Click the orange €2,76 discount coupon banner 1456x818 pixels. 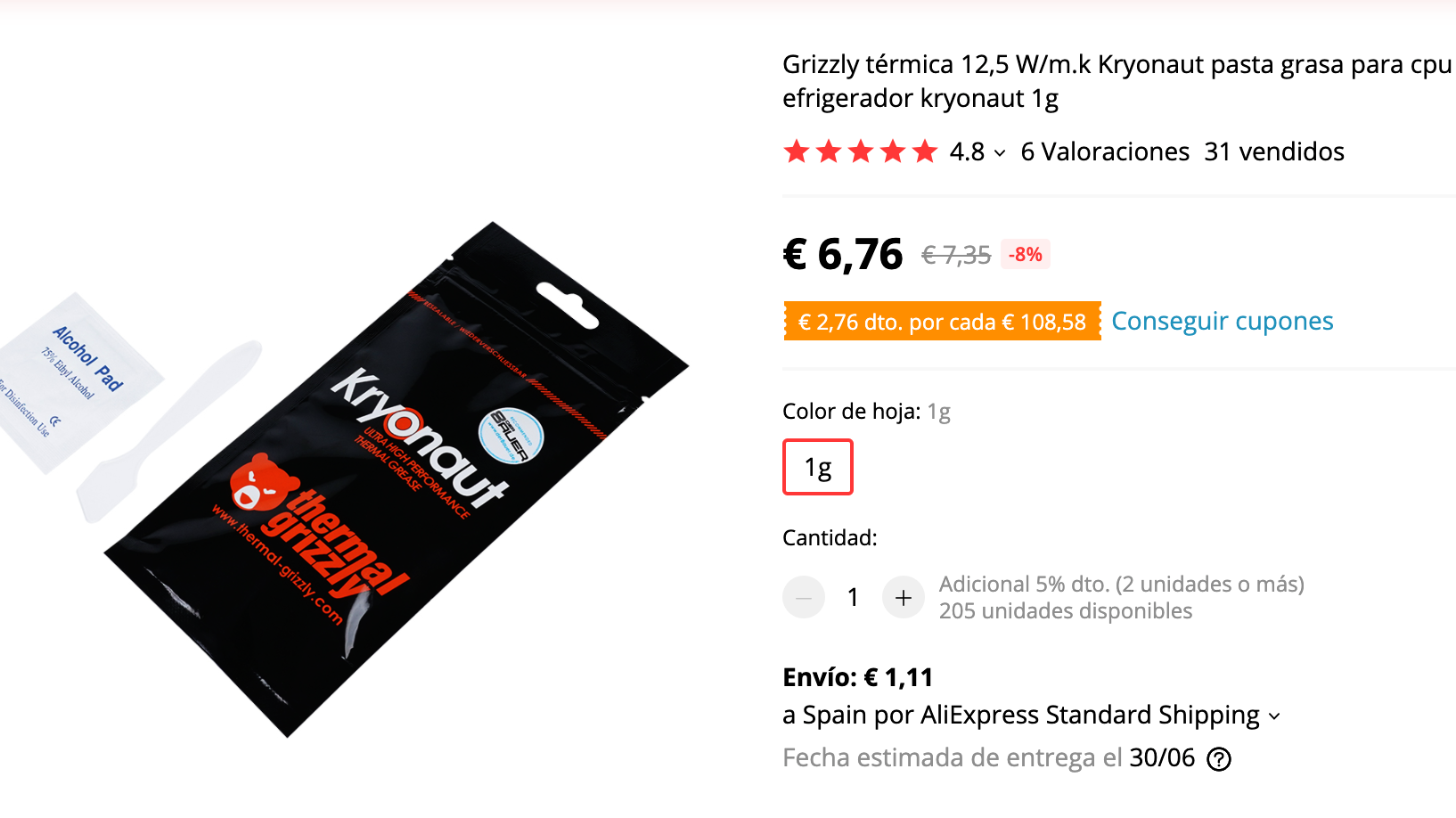(942, 322)
